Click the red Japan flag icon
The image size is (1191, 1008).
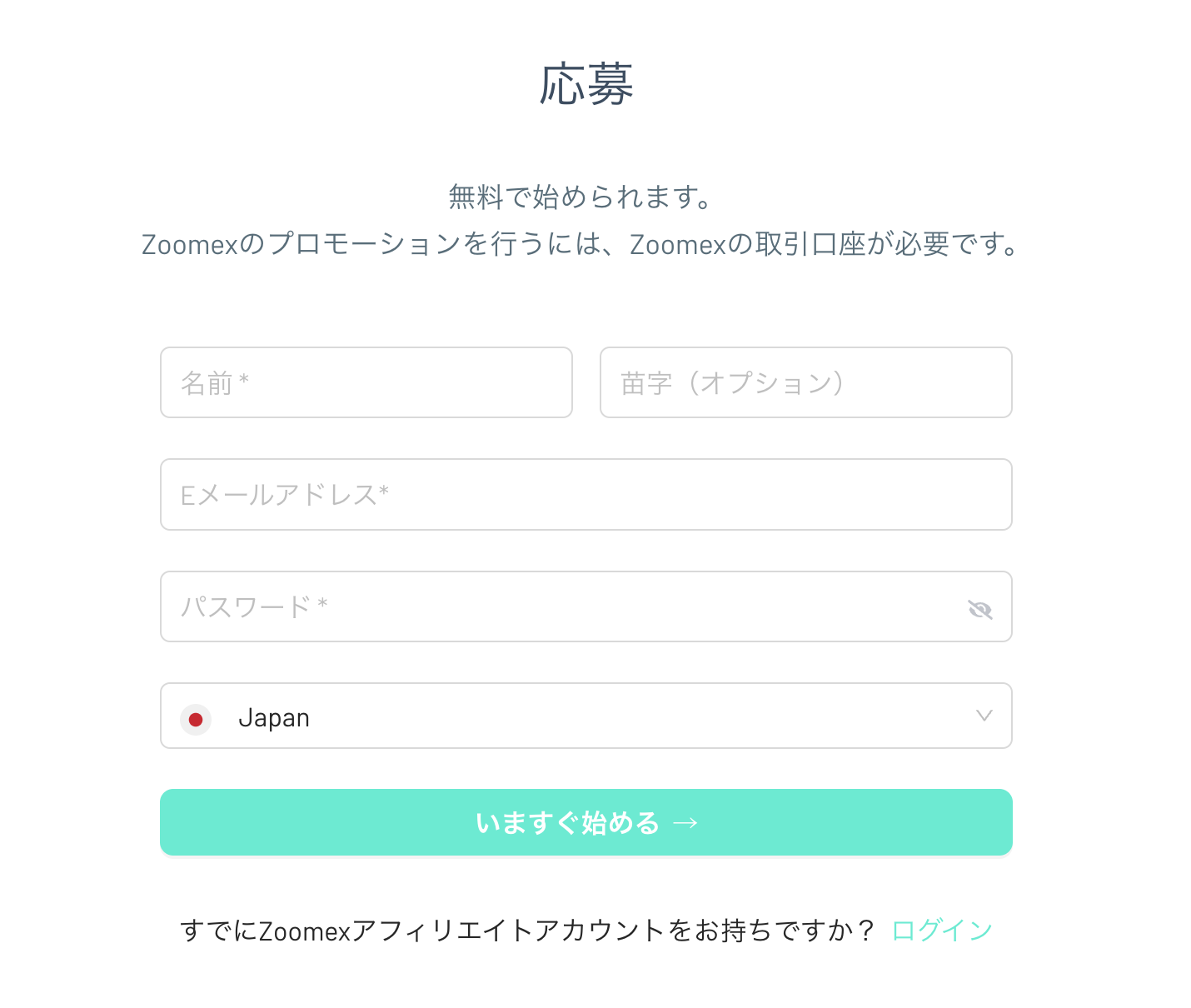(196, 720)
